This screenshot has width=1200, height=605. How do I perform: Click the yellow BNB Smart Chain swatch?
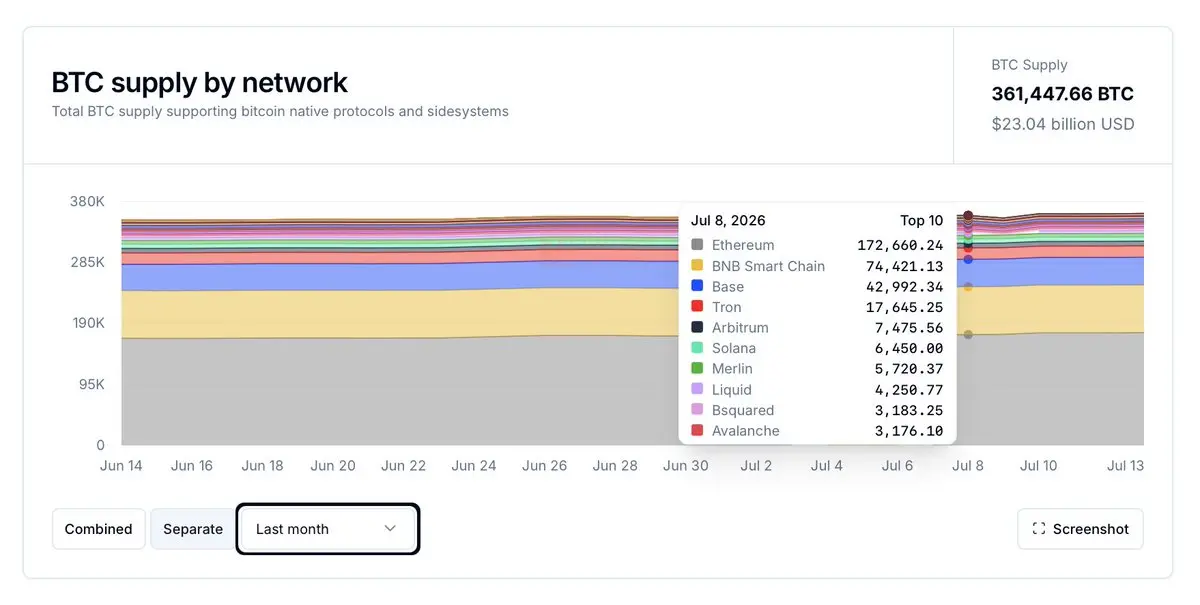[x=697, y=266]
